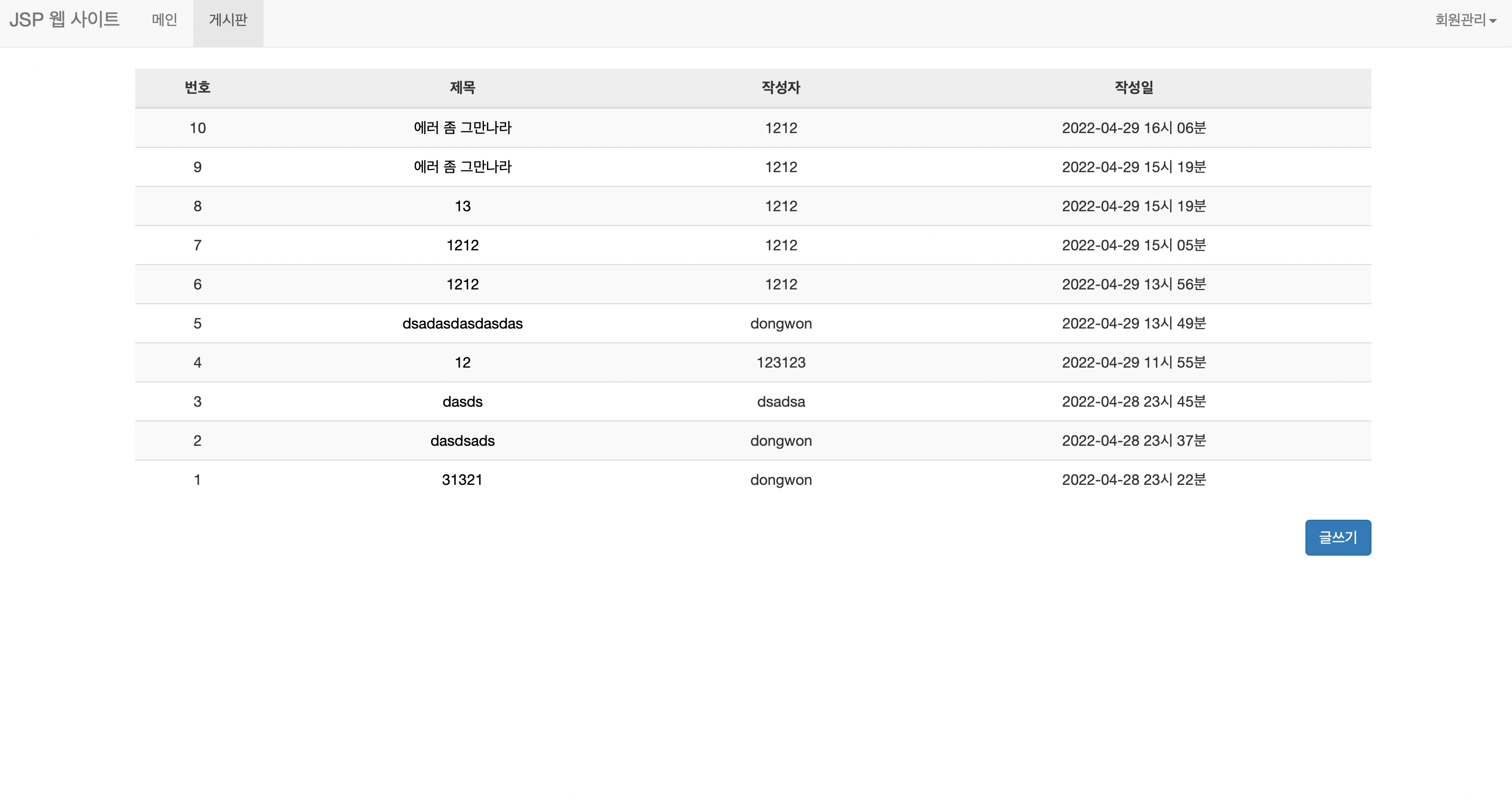
Task: Open post number 10 titled 에러 좀 그만나라
Action: coord(462,127)
